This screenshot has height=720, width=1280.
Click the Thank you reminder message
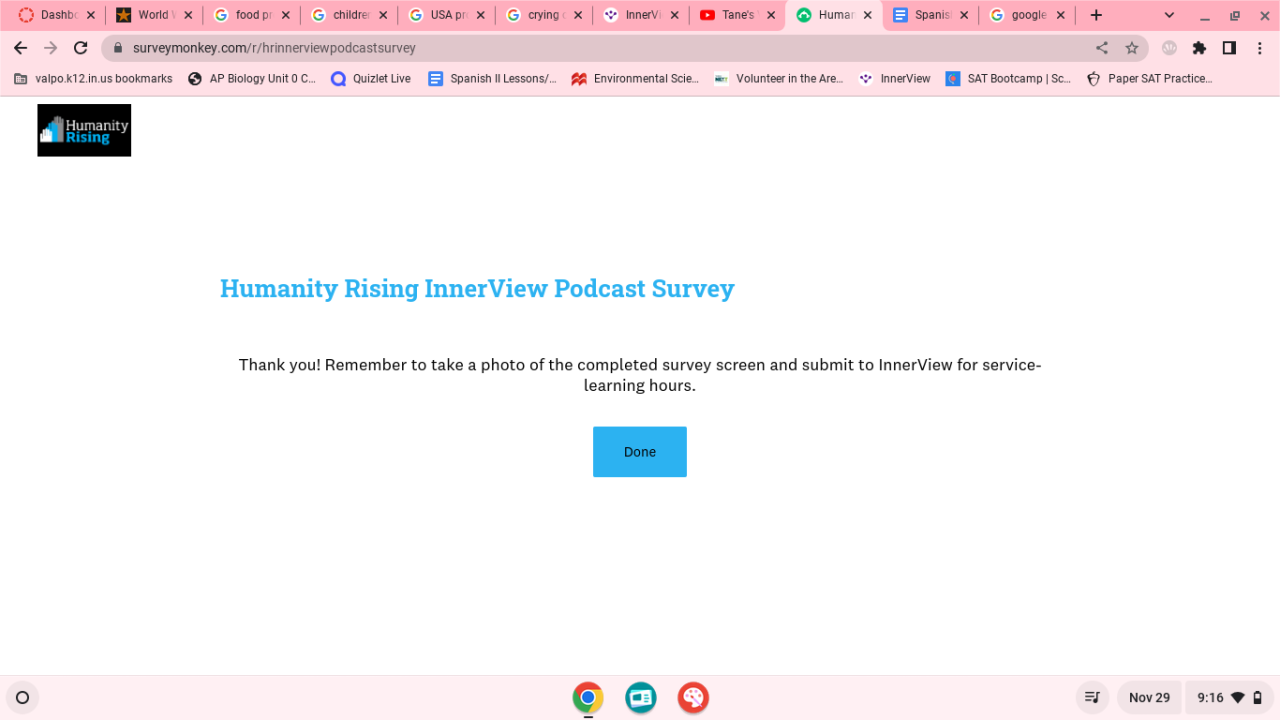point(640,375)
